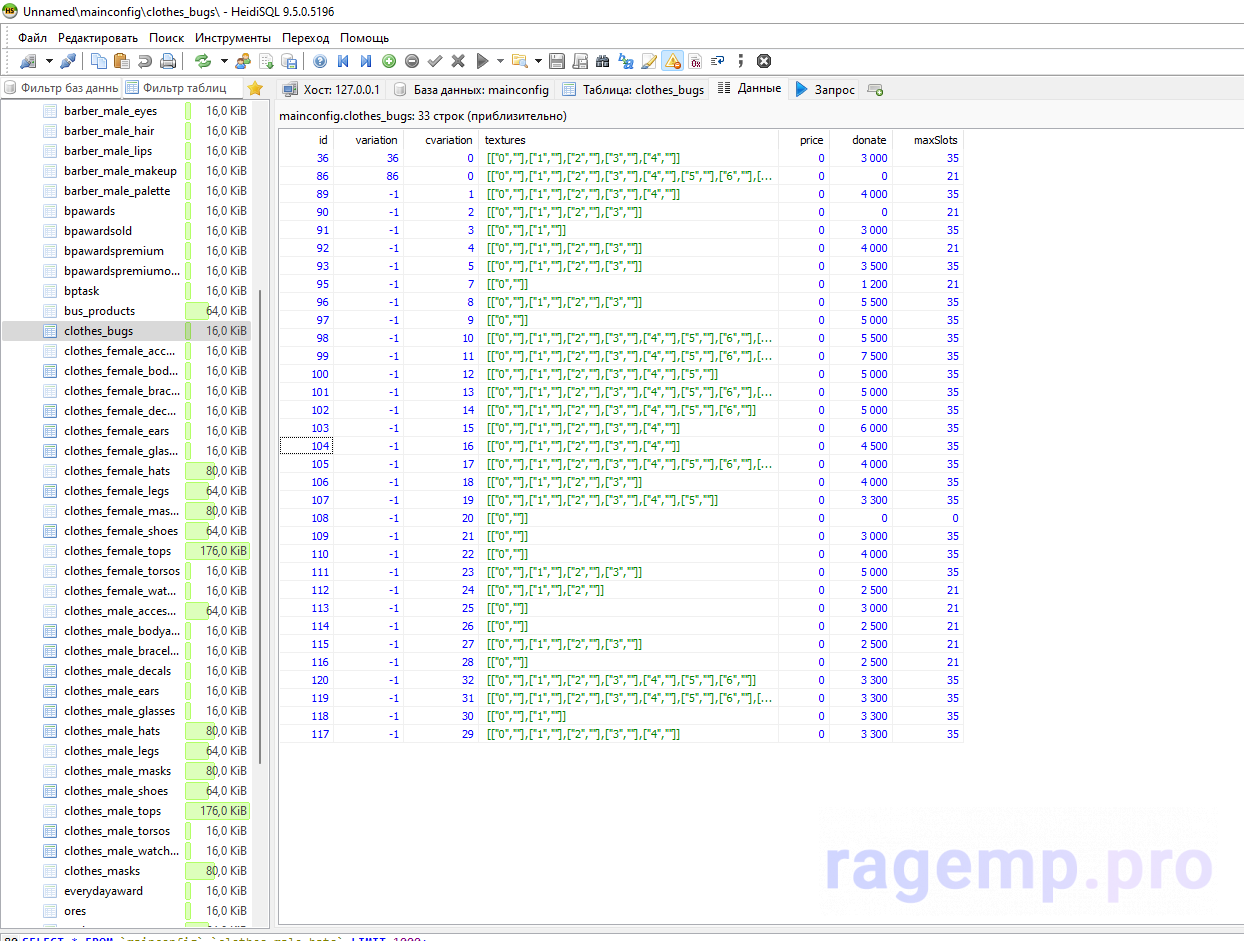Viewport: 1244px width, 941px height.
Task: Open the User manager icon
Action: (x=243, y=61)
